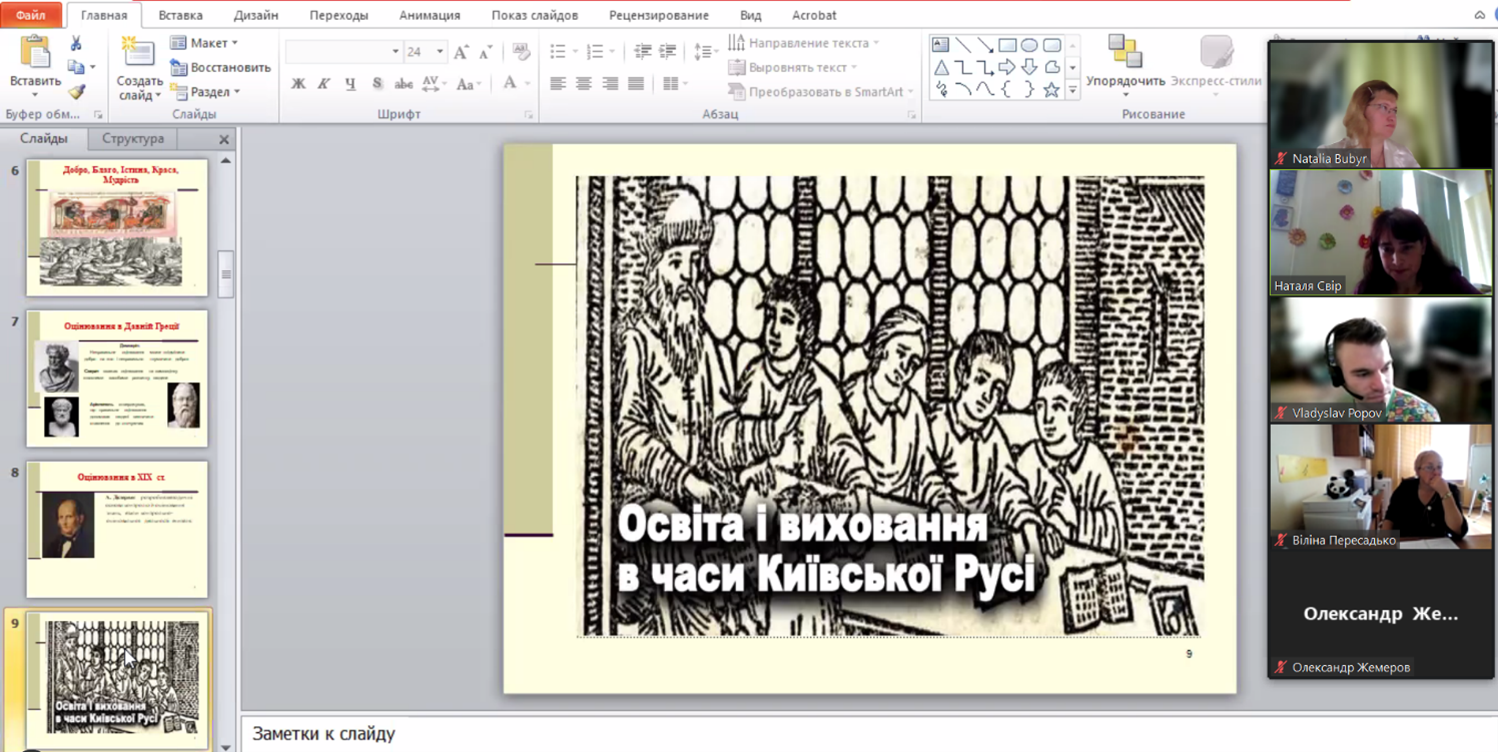This screenshot has width=1498, height=752.
Task: Switch to the Структура outline tab
Action: (133, 139)
